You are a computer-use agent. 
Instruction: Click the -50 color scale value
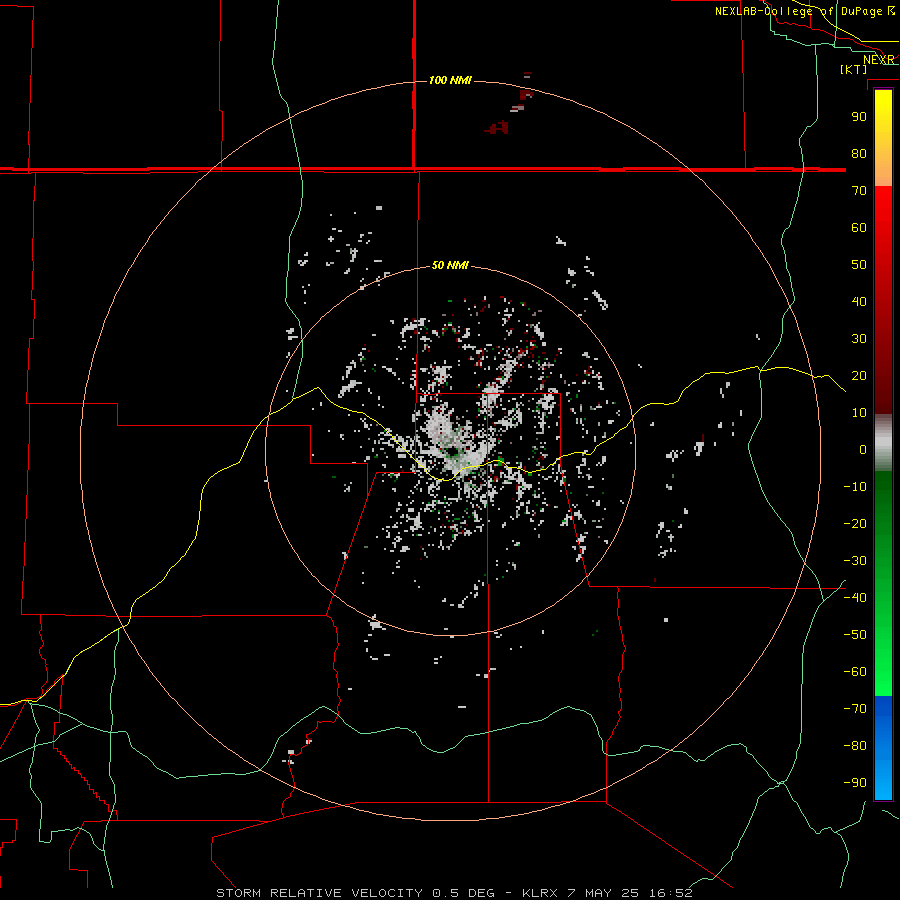pos(855,634)
